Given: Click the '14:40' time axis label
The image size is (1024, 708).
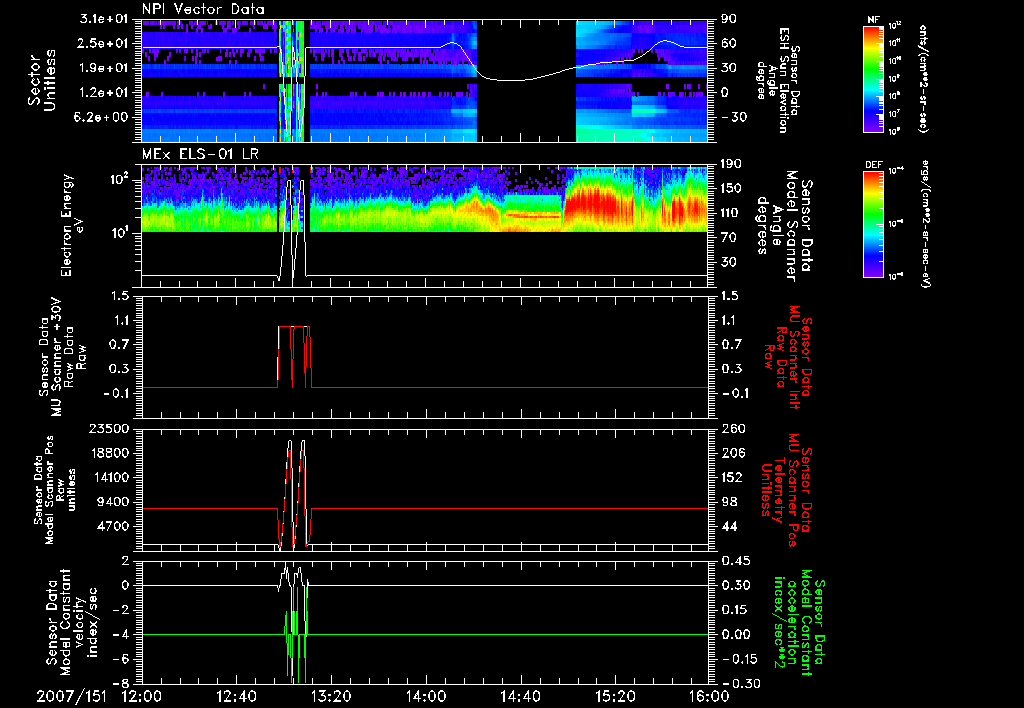Looking at the screenshot, I should [x=520, y=696].
